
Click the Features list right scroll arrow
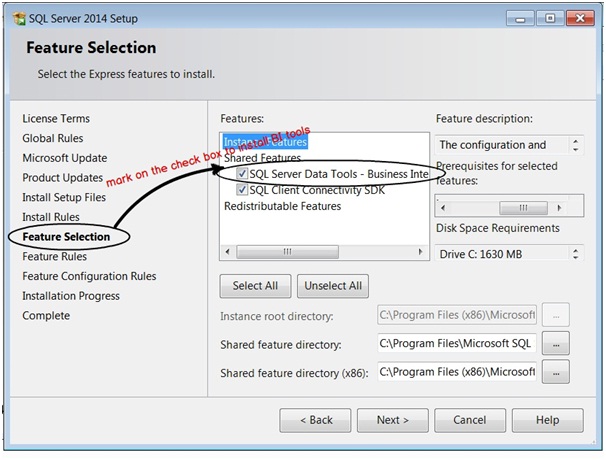click(420, 252)
